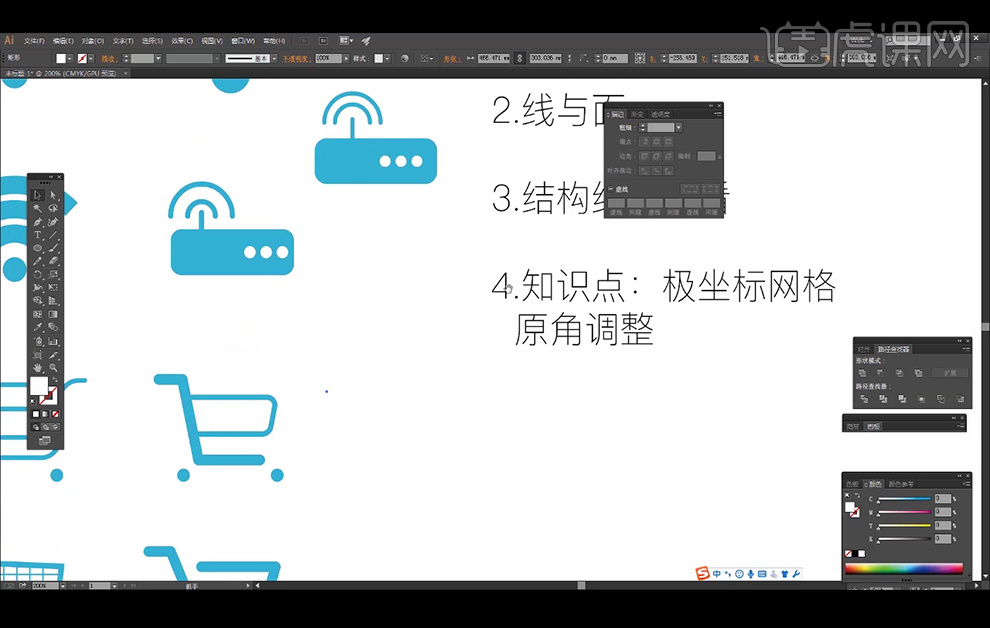Screen dimensions: 990x628
Task: Select the Type tool
Action: 38,235
